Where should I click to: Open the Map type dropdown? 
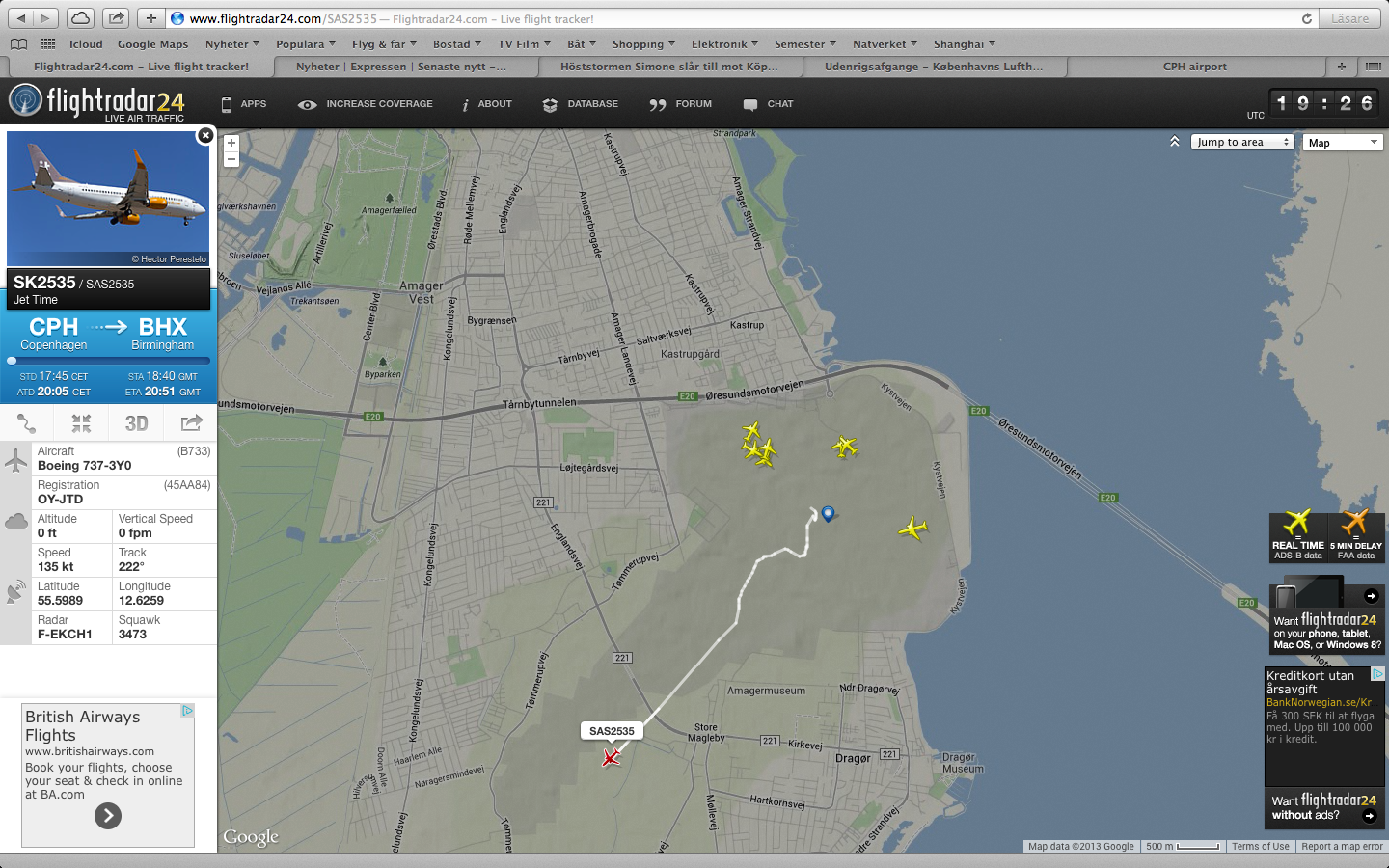coord(1343,143)
